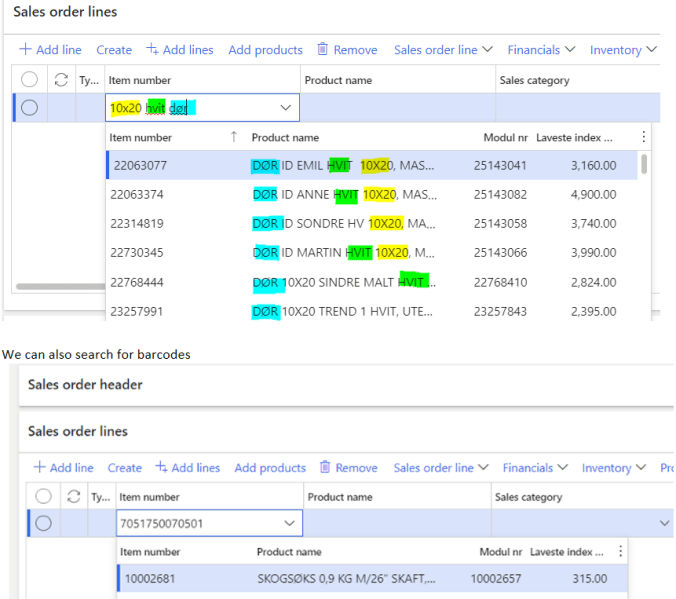The image size is (676, 599).
Task: Click the sort arrow beside Item number in the DØR lookup
Action: (x=234, y=137)
